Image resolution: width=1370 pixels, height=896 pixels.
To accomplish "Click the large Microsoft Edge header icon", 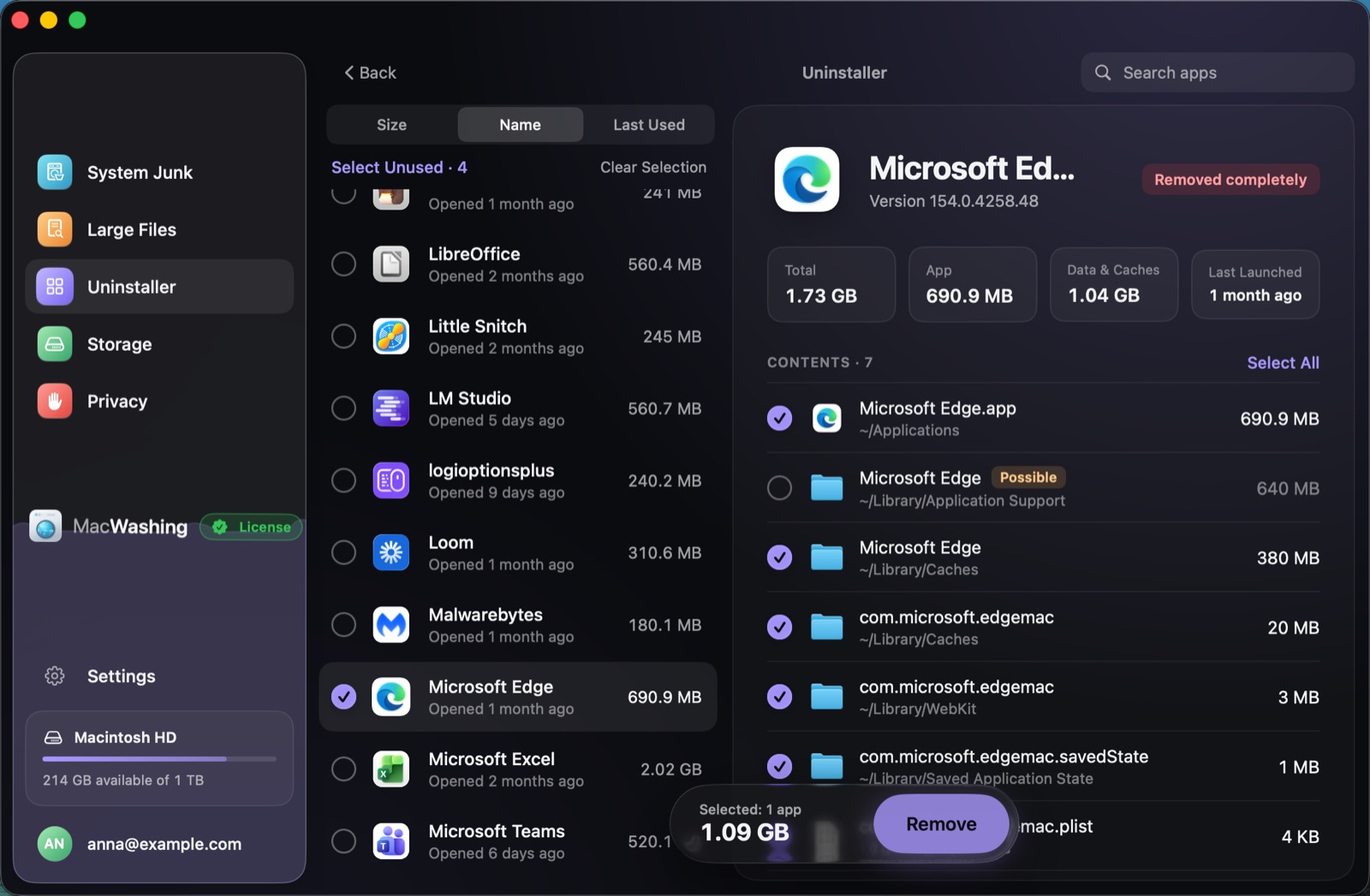I will pos(807,179).
